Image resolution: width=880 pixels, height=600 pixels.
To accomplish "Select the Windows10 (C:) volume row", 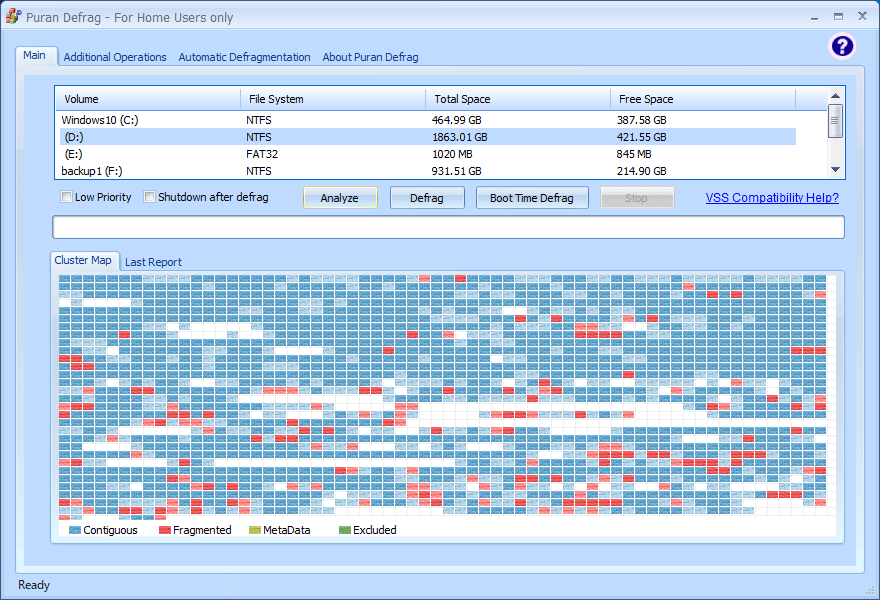I will pos(428,120).
